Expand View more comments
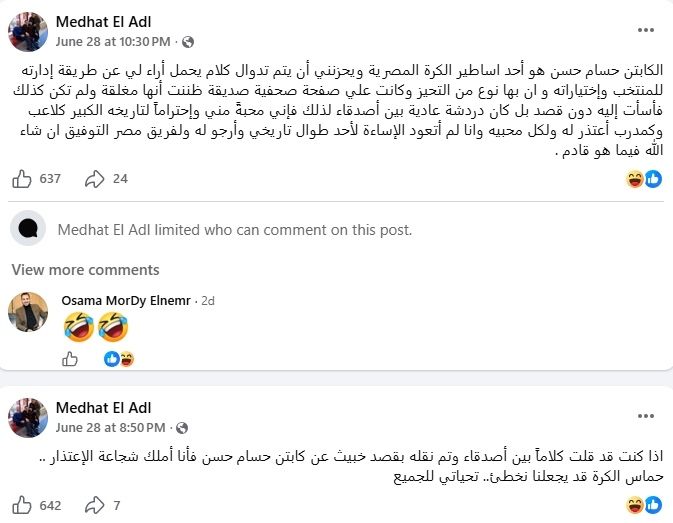This screenshot has width=673, height=523. pos(85,270)
